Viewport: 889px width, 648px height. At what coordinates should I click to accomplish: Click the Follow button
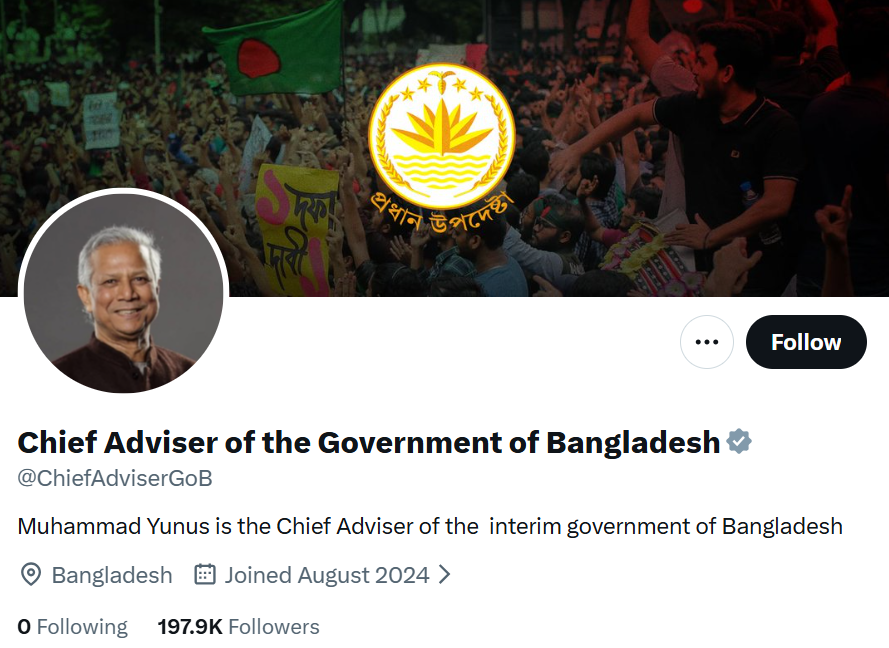pos(806,342)
